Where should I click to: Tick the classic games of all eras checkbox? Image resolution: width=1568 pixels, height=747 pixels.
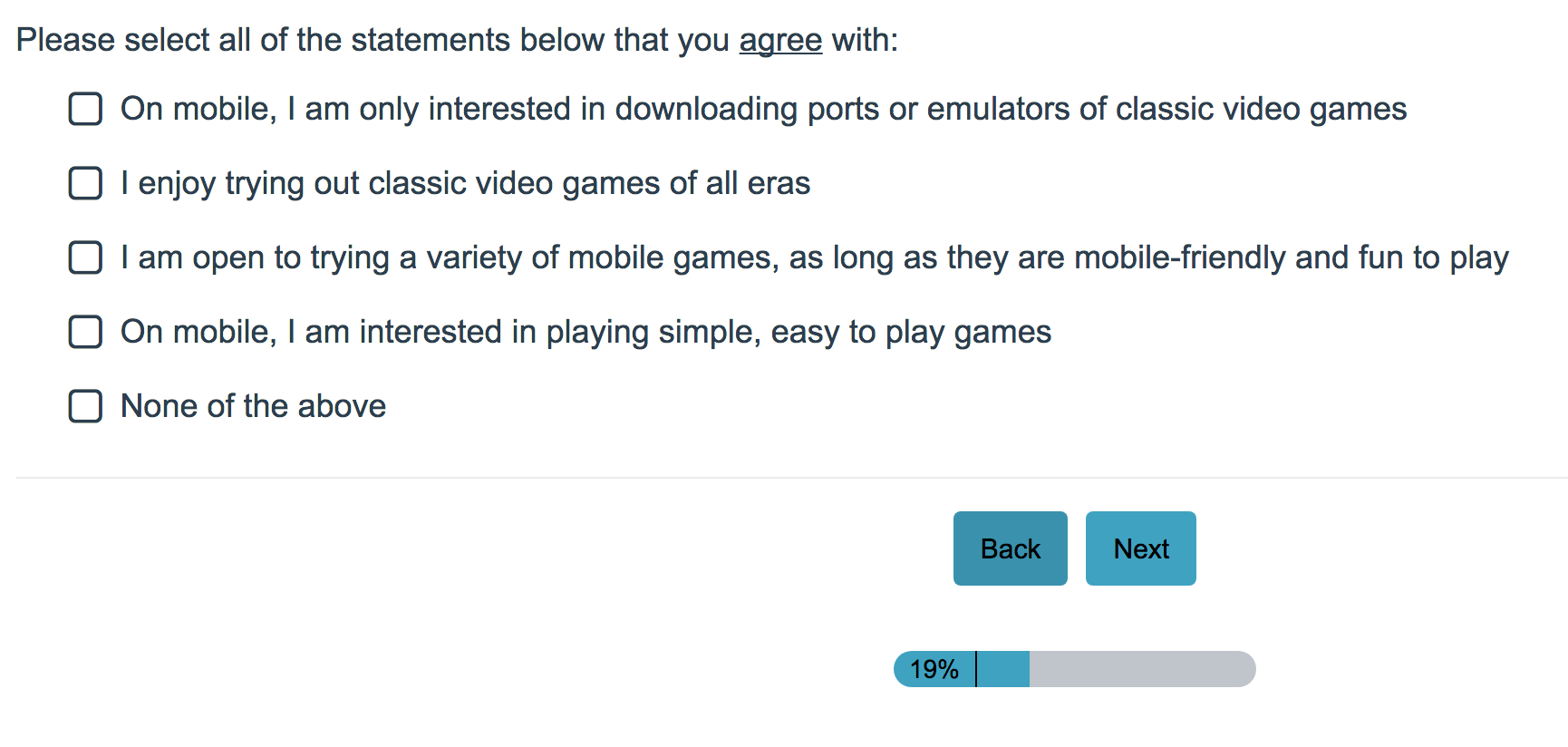pyautogui.click(x=85, y=183)
